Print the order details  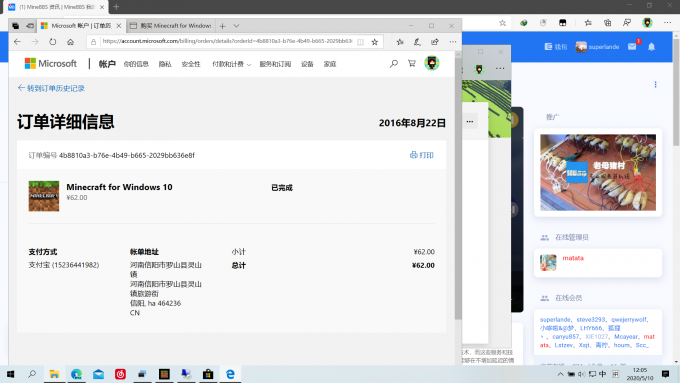[422, 155]
